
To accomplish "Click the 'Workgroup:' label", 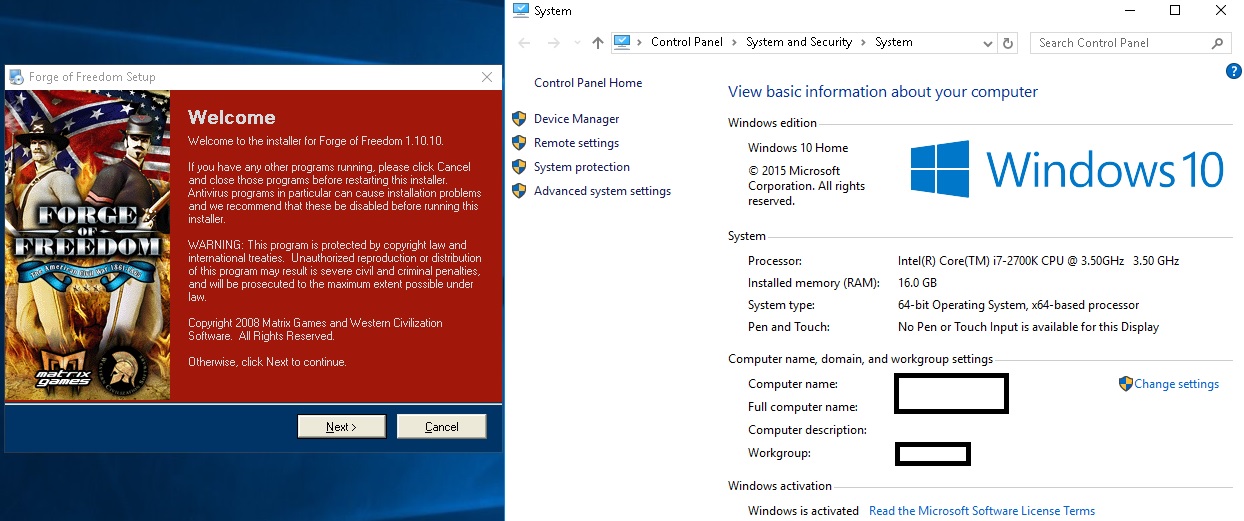I will [x=779, y=453].
